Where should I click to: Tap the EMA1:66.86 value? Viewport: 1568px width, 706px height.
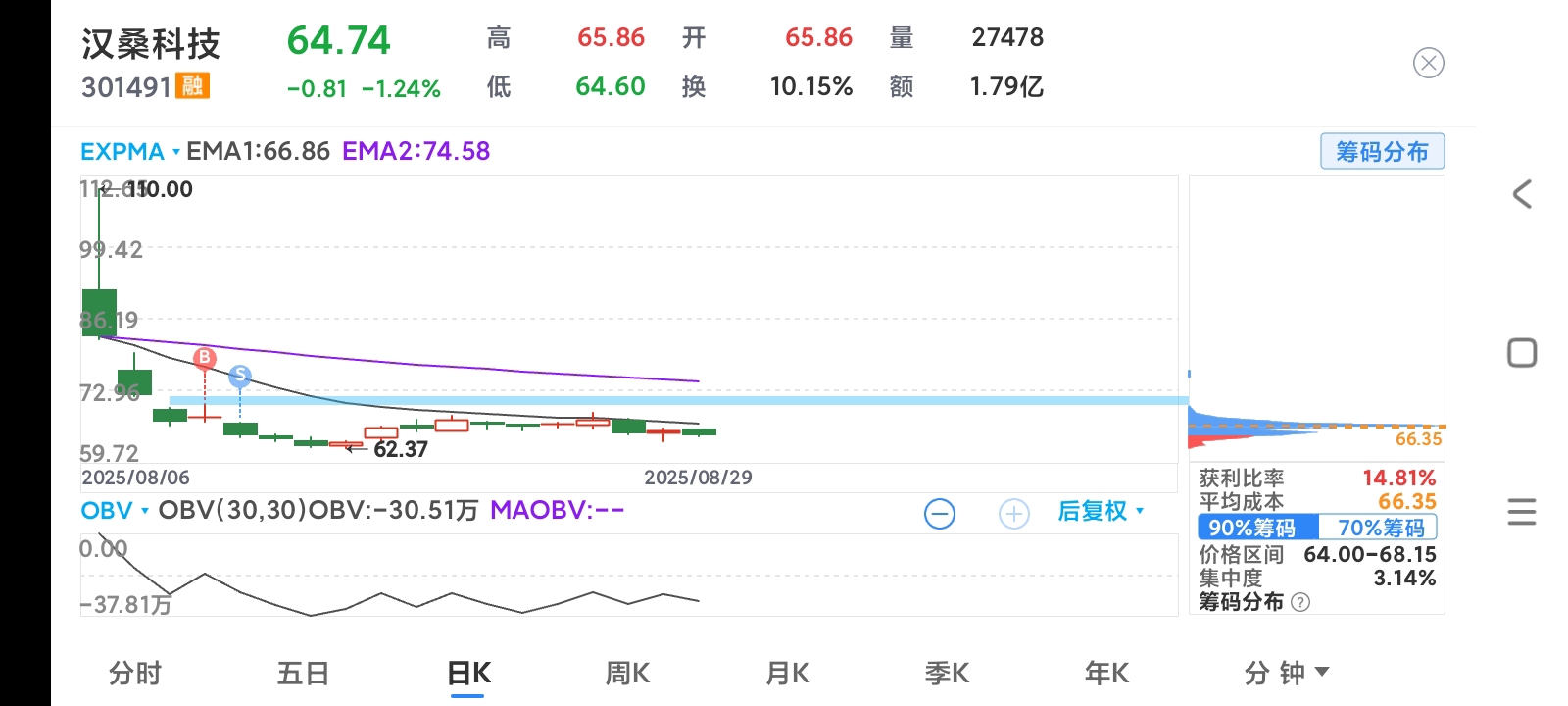[x=258, y=151]
